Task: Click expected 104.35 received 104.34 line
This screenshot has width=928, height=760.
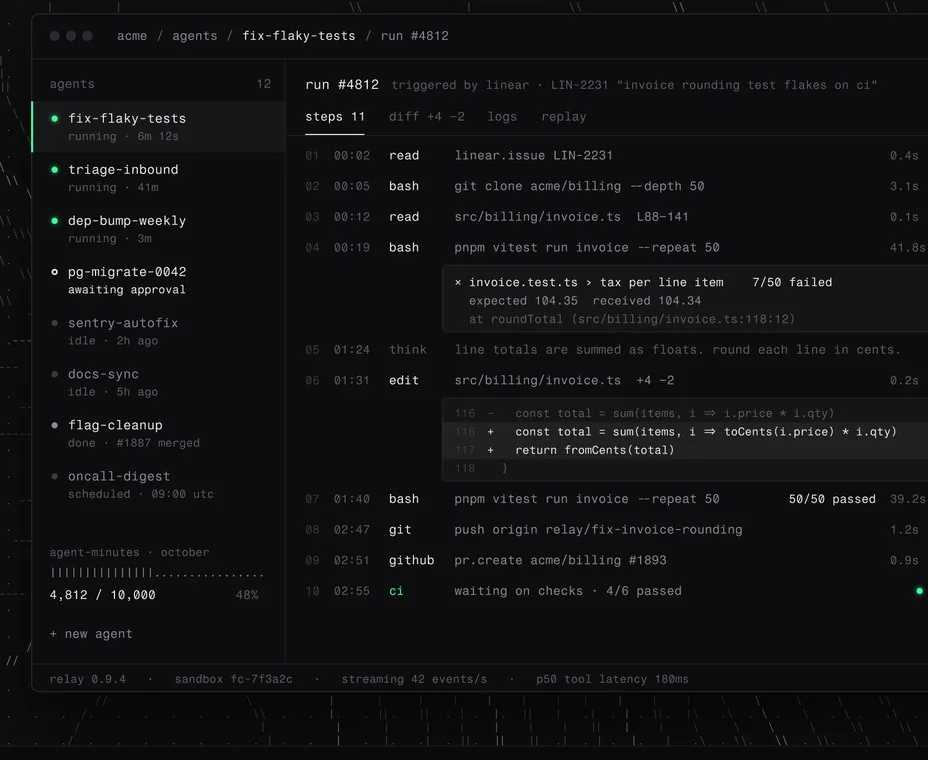Action: pos(585,301)
